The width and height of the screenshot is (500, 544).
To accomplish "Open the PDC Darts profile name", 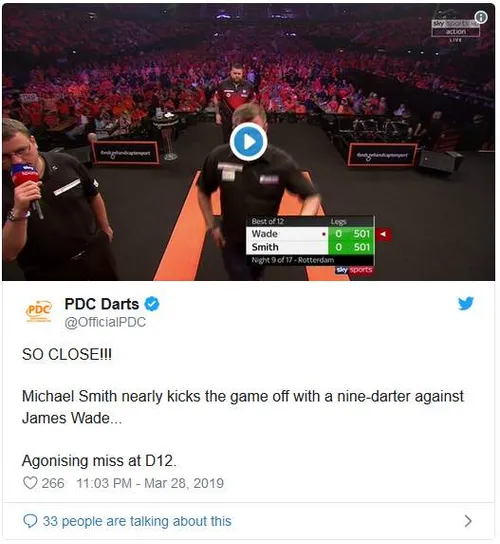I will 102,304.
